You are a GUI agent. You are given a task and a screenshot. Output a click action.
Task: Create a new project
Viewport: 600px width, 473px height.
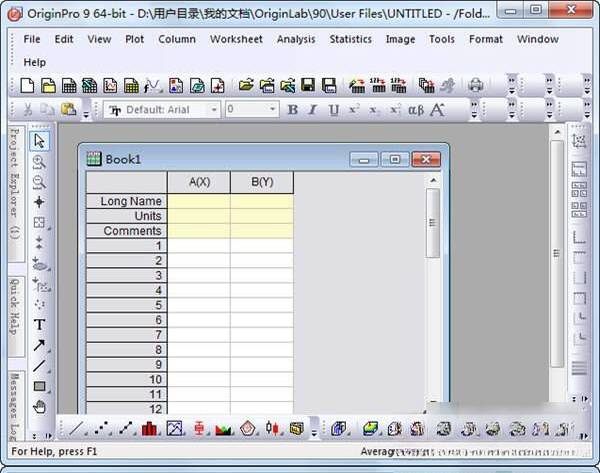point(27,85)
